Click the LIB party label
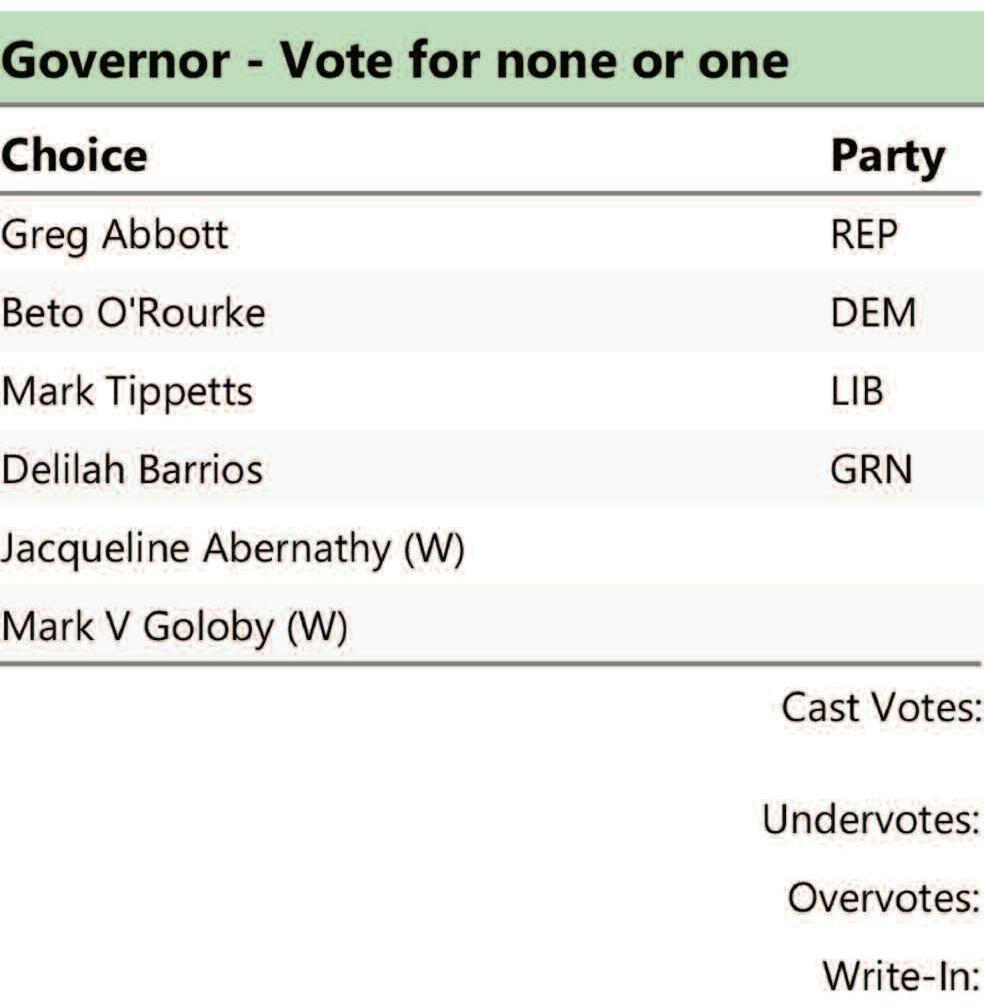The height and width of the screenshot is (1007, 984). tap(857, 391)
